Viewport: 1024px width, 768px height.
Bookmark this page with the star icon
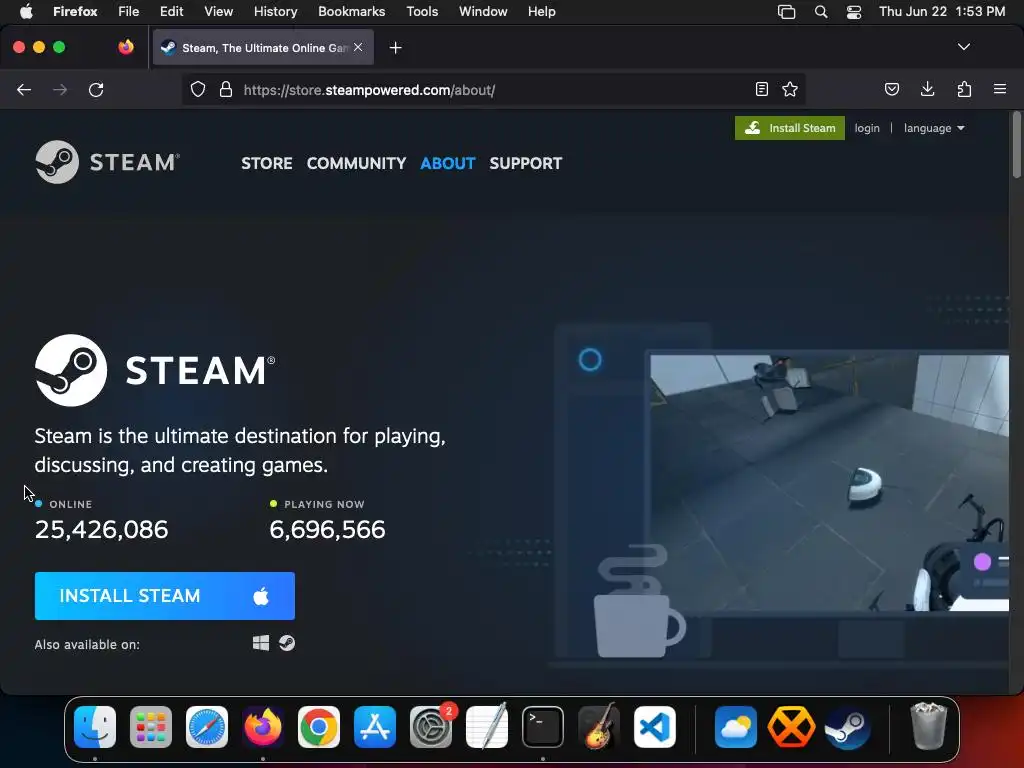tap(790, 89)
